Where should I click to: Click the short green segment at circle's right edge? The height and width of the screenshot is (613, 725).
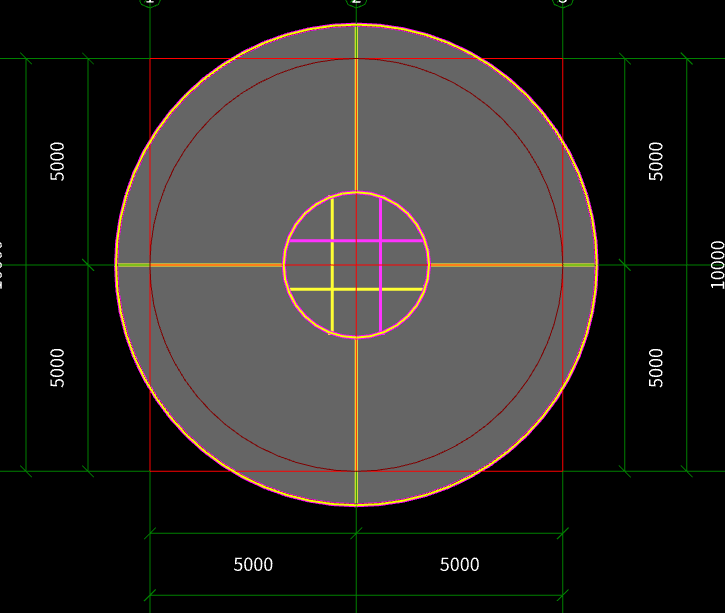[x=578, y=265]
